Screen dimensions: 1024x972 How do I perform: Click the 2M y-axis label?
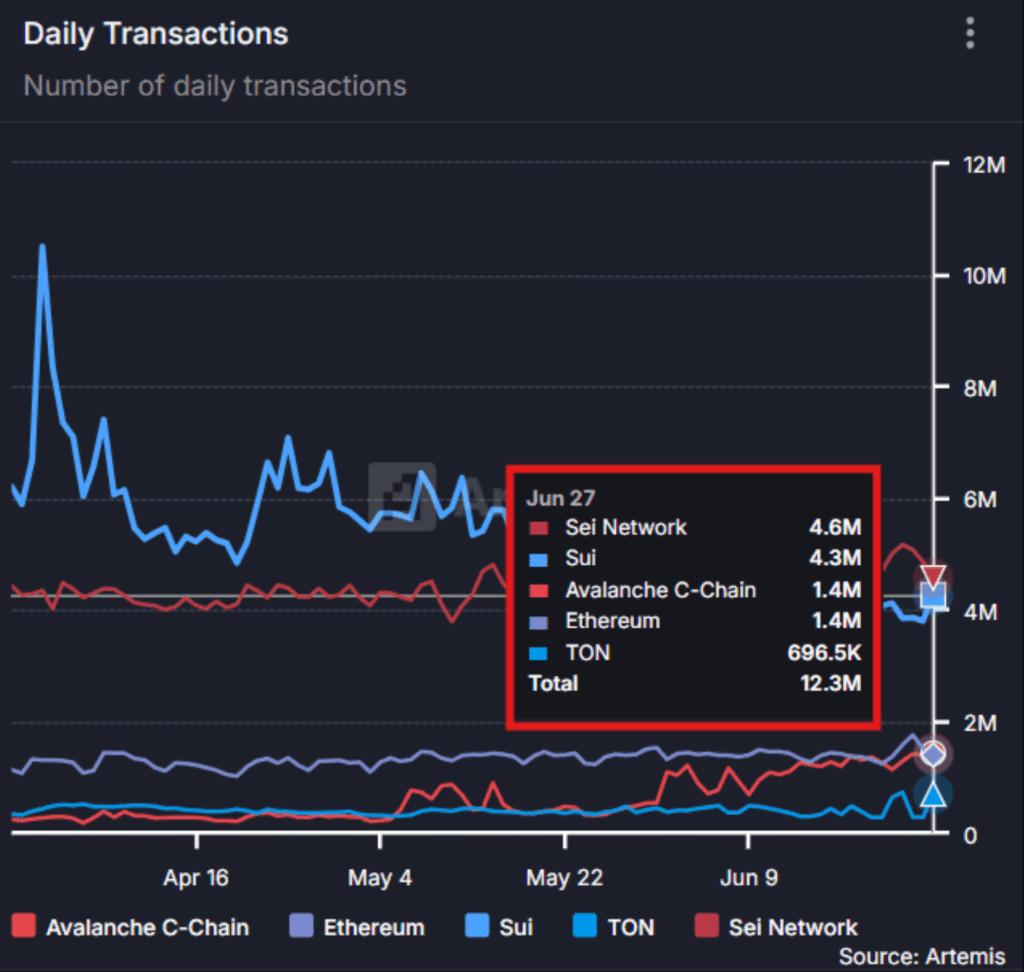[980, 723]
